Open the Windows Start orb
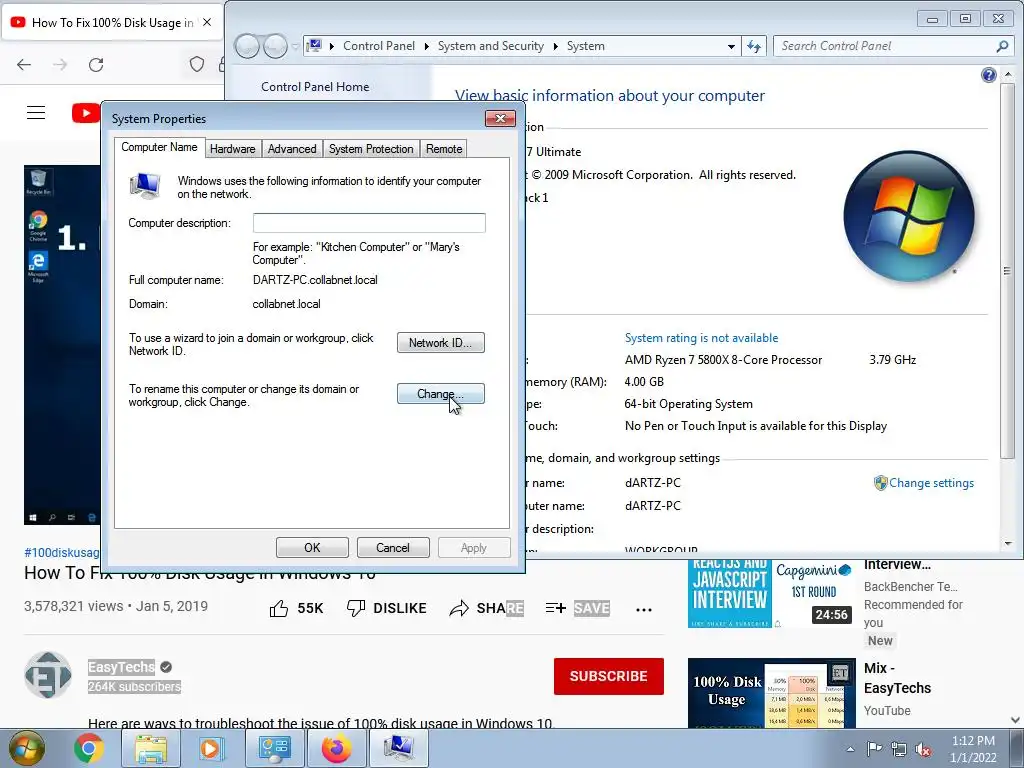The height and width of the screenshot is (768, 1024). click(26, 748)
